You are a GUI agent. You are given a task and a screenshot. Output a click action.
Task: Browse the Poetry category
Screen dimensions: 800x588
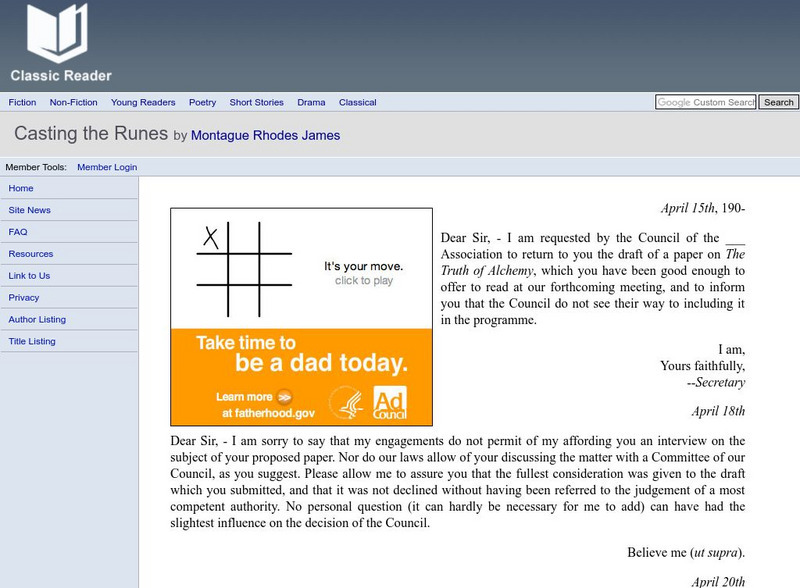[x=202, y=102]
